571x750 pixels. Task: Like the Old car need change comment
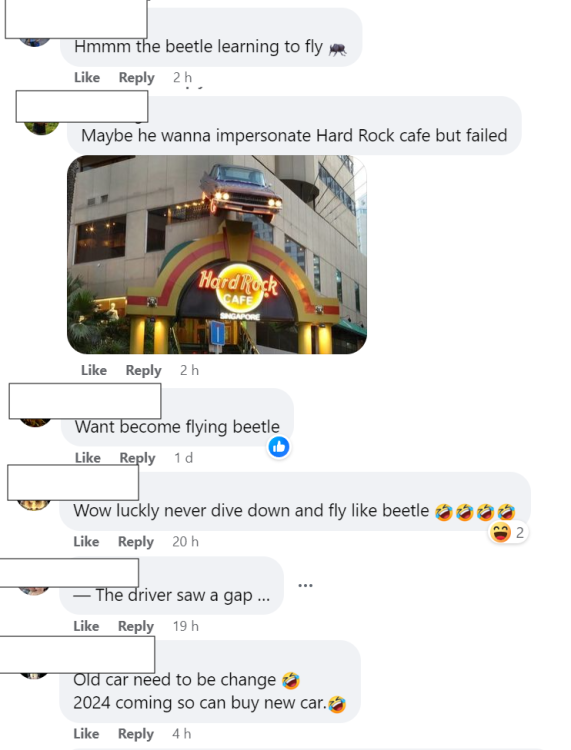point(86,733)
